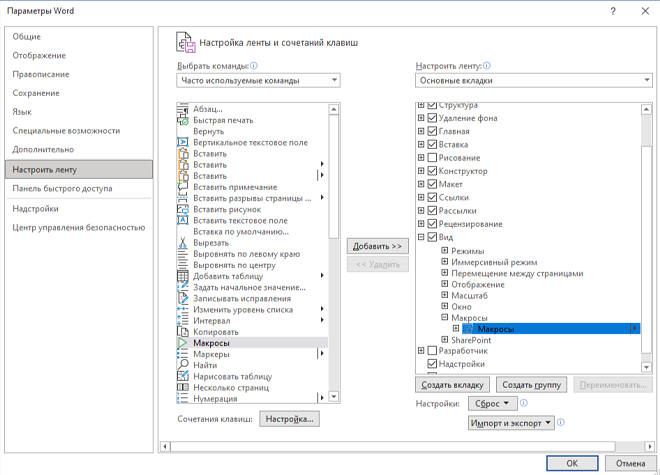This screenshot has width=660, height=475.
Task: Toggle the Конструктор tab checkbox
Action: (x=432, y=171)
